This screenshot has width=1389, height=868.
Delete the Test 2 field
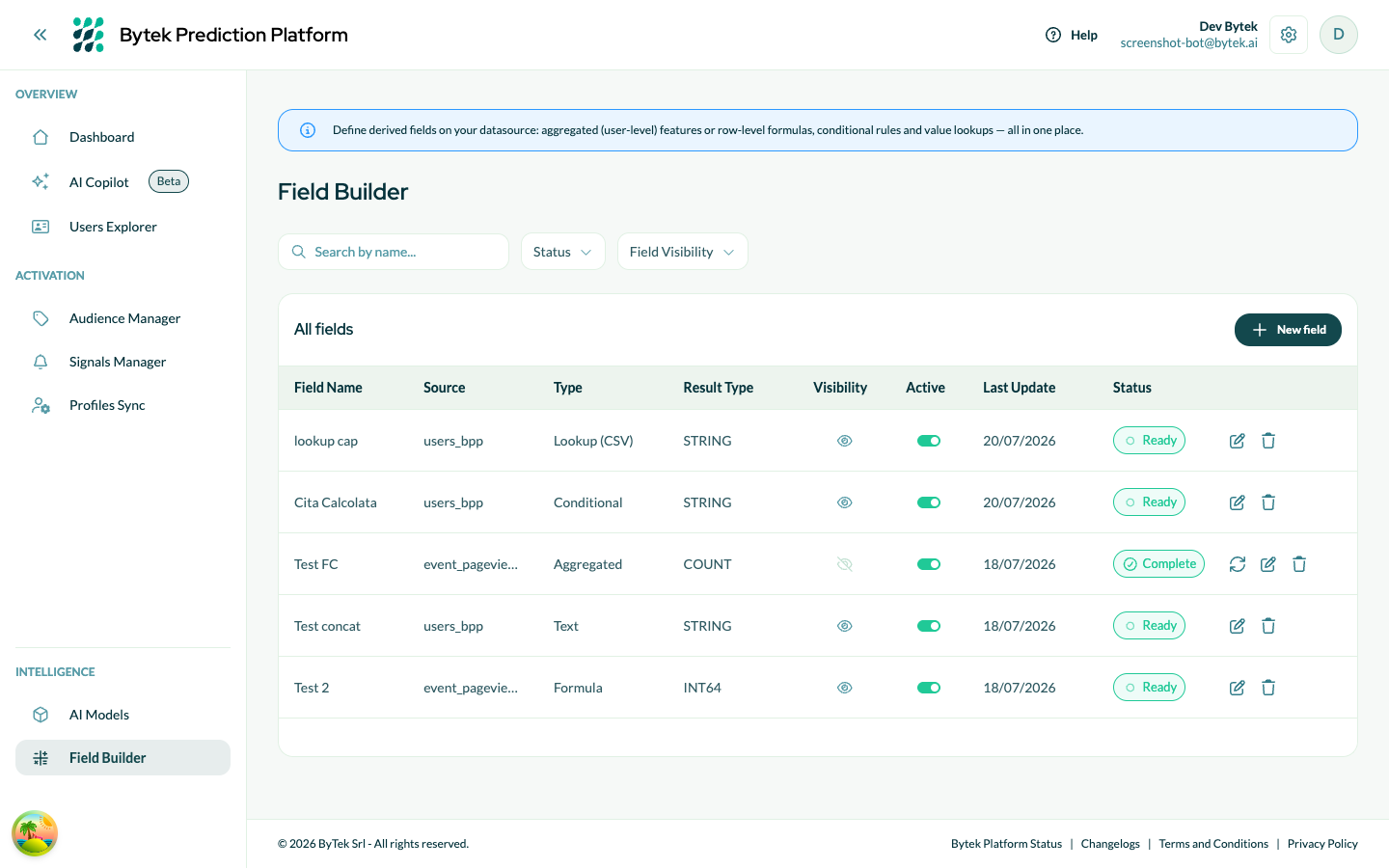(1268, 688)
